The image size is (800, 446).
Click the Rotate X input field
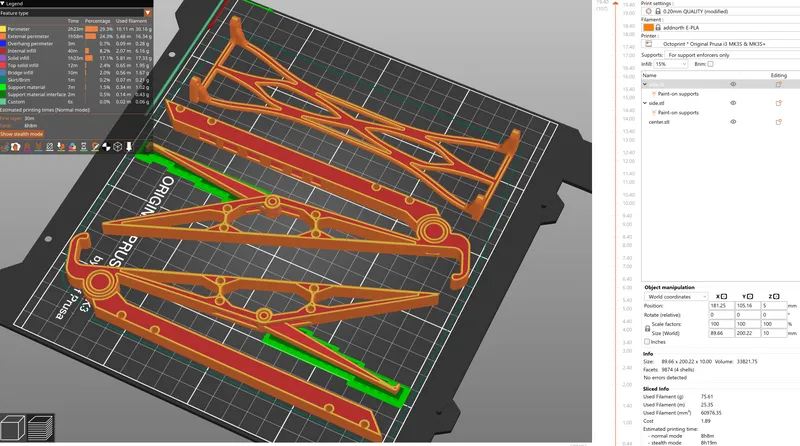721,315
